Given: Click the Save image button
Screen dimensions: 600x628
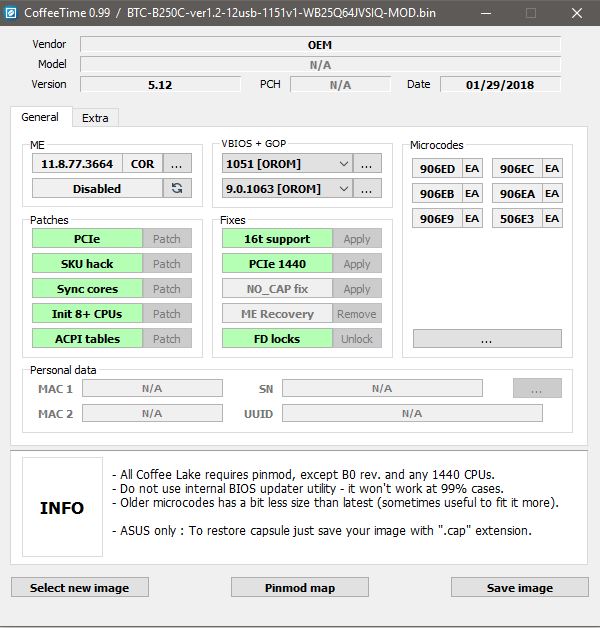Looking at the screenshot, I should (519, 587).
